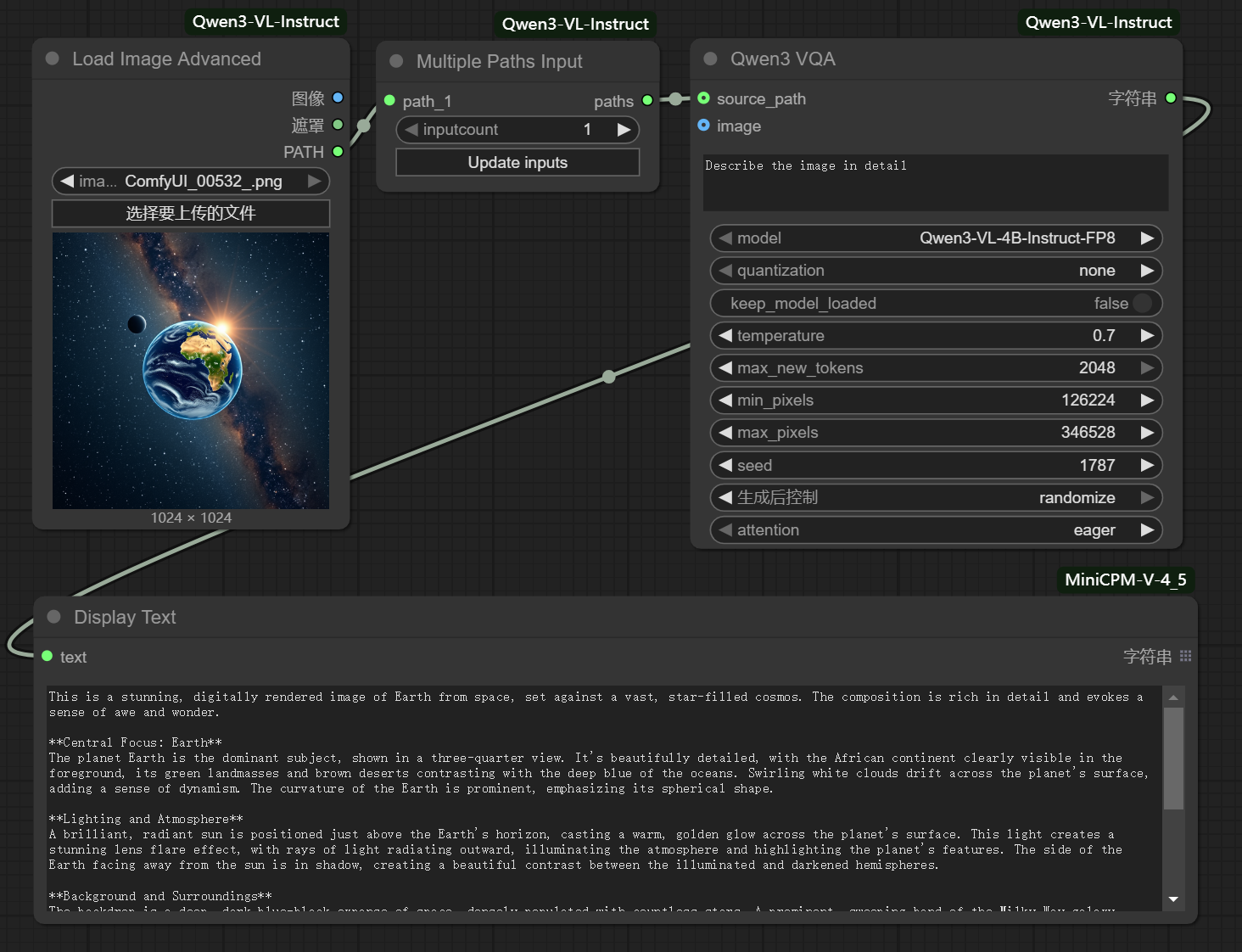The width and height of the screenshot is (1242, 952).
Task: Click the 字符串 output socket on Qwen3 VQA
Action: coord(1171,98)
